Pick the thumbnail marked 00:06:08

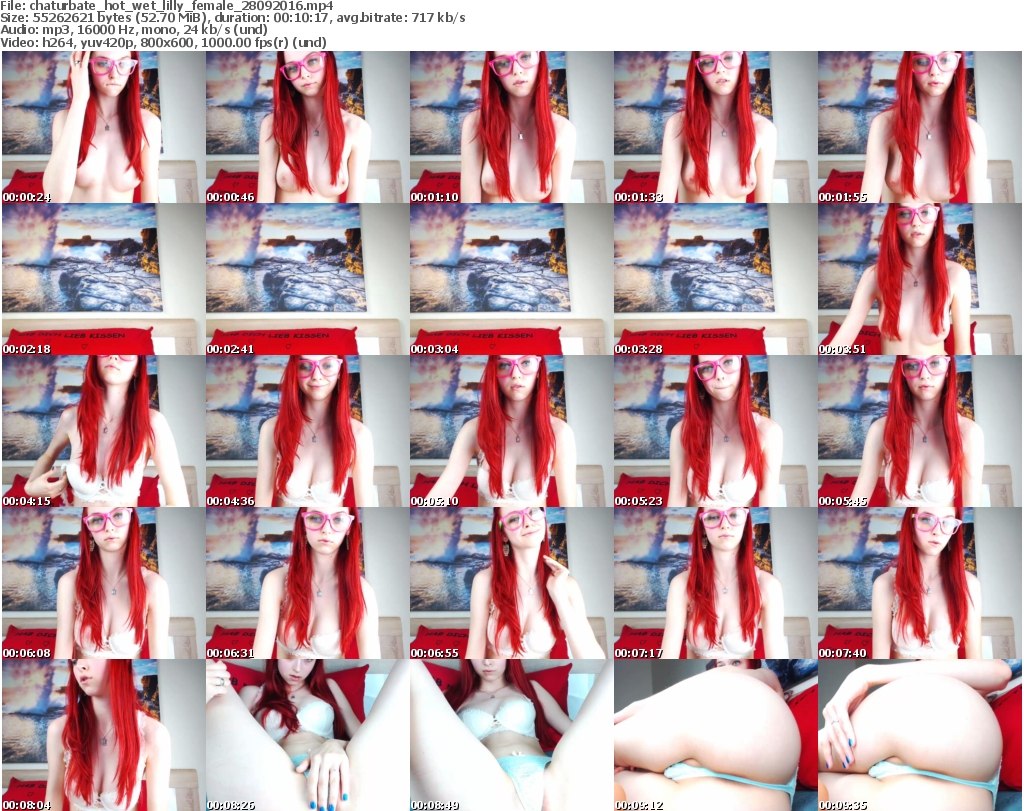point(103,583)
